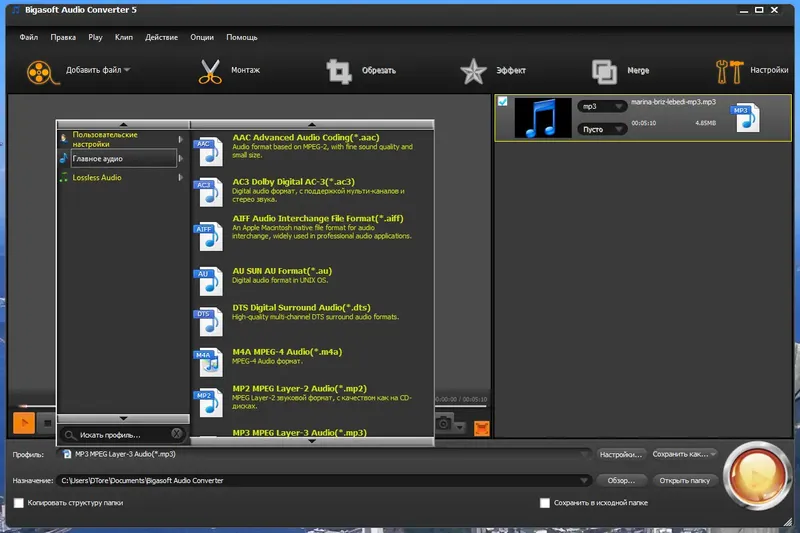This screenshot has height=533, width=800.
Task: Open the Профиль combo box
Action: tap(324, 454)
